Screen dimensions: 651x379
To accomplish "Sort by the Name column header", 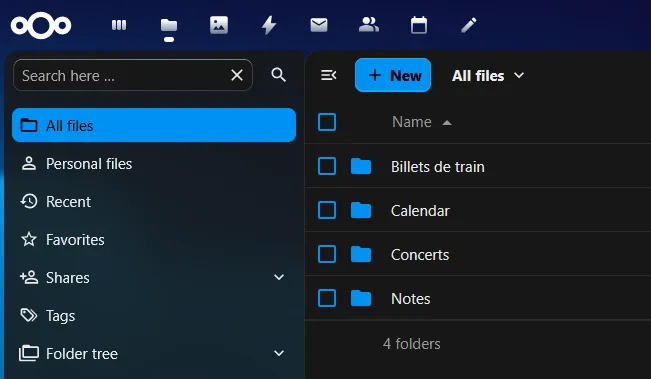I will [412, 122].
